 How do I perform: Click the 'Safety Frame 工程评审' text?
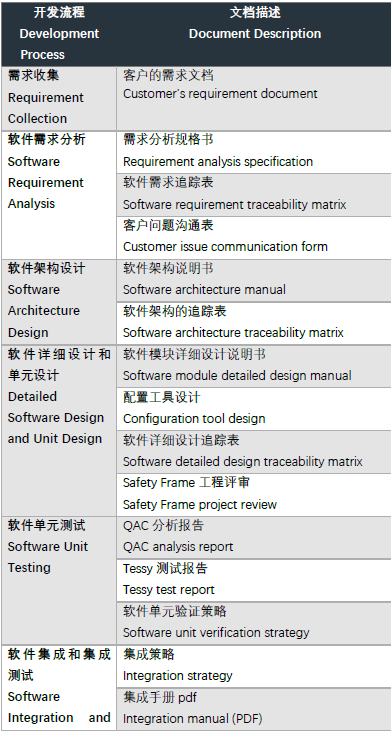186,483
